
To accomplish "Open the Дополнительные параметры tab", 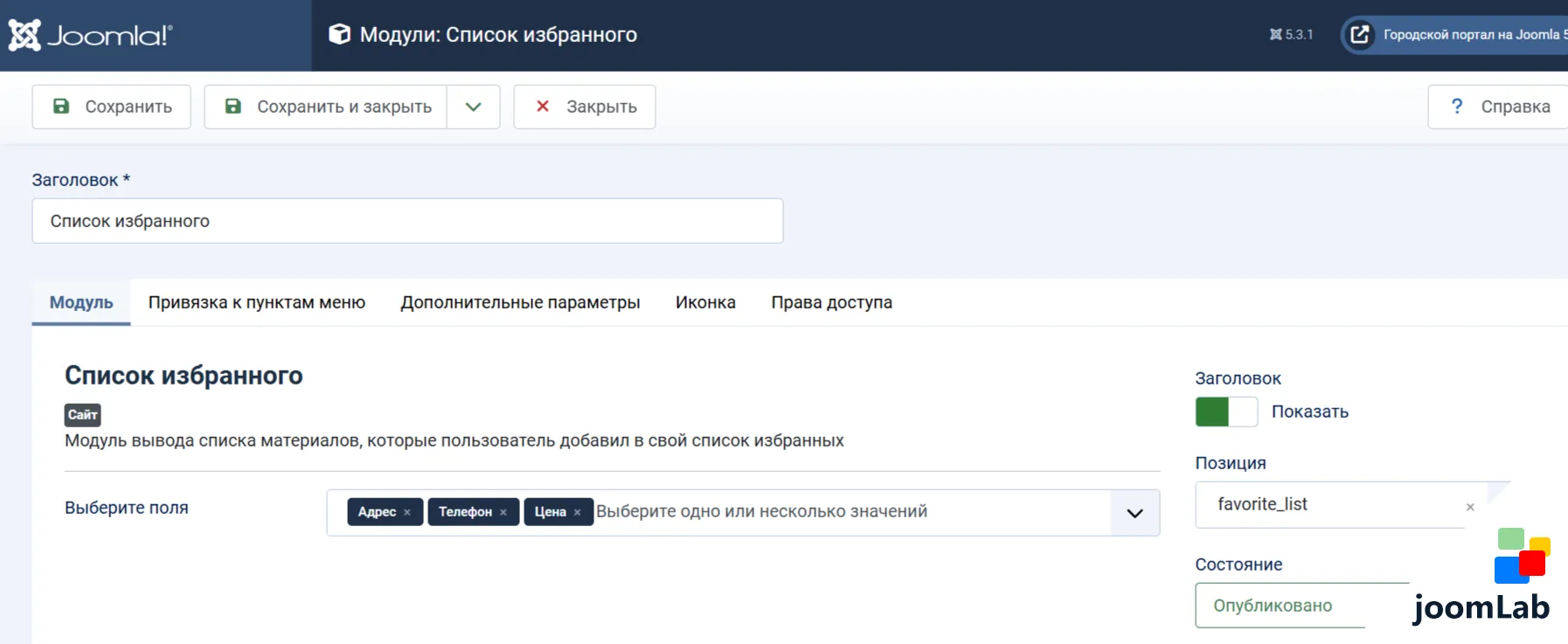I will [520, 302].
